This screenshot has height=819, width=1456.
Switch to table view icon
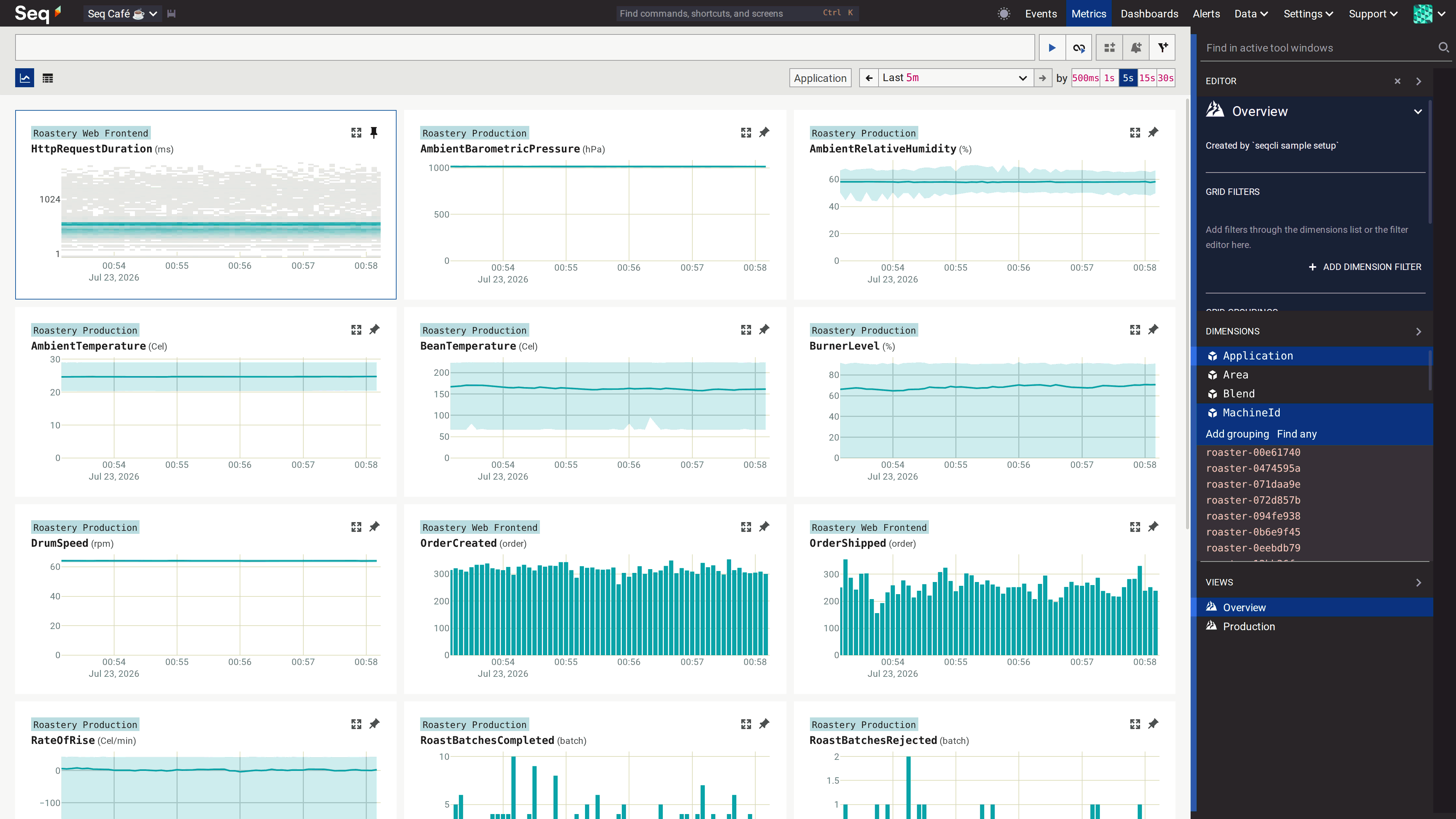click(x=48, y=78)
